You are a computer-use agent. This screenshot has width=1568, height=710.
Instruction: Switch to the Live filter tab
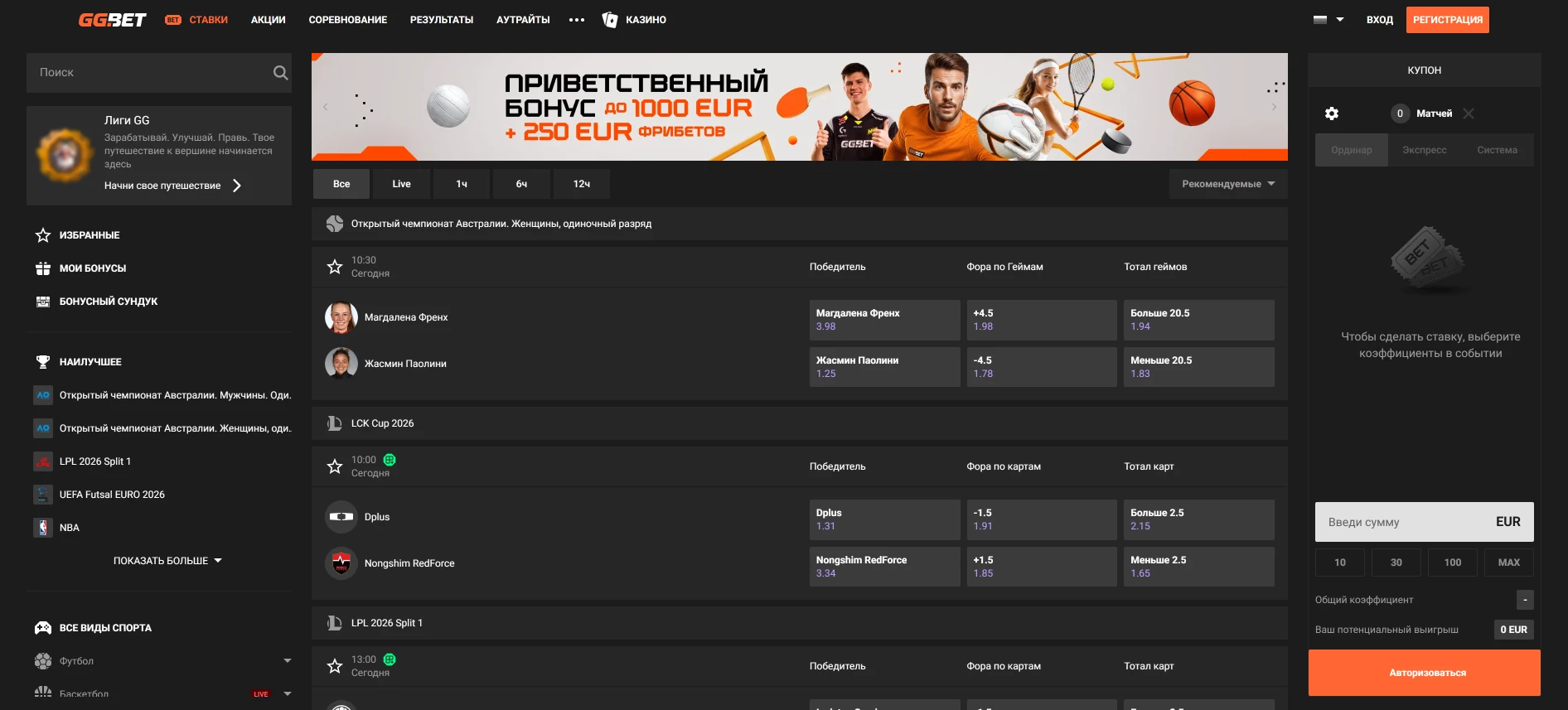tap(401, 184)
